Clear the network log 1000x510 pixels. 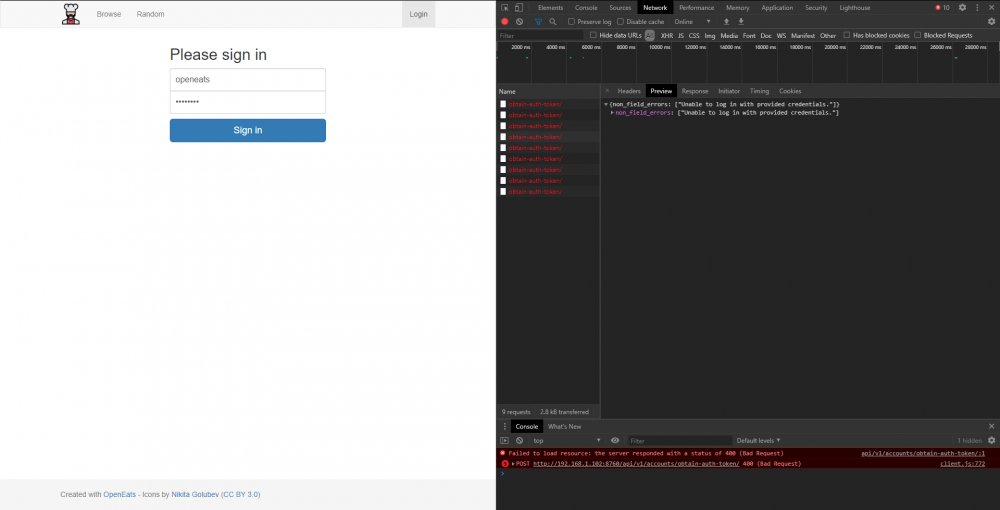(x=520, y=22)
